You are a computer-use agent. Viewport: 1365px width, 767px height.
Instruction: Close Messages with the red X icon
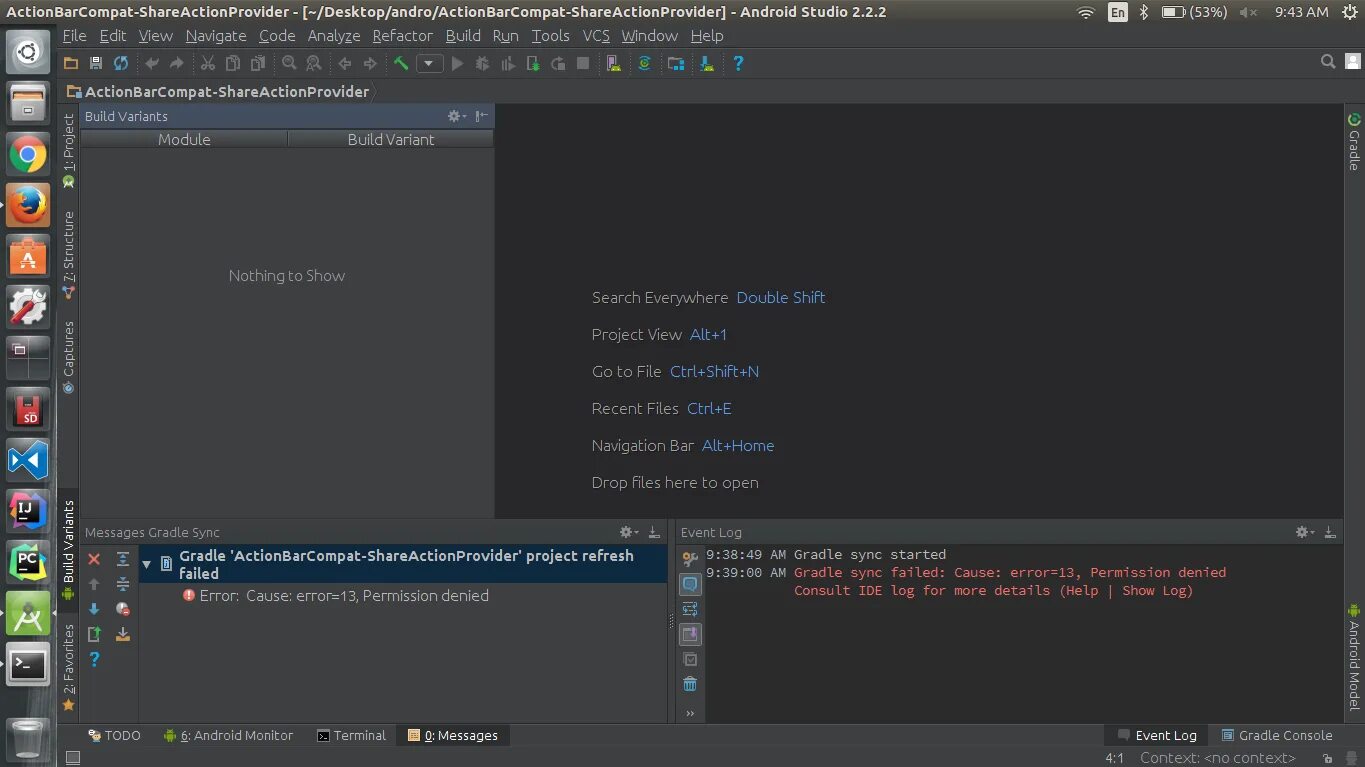click(94, 559)
